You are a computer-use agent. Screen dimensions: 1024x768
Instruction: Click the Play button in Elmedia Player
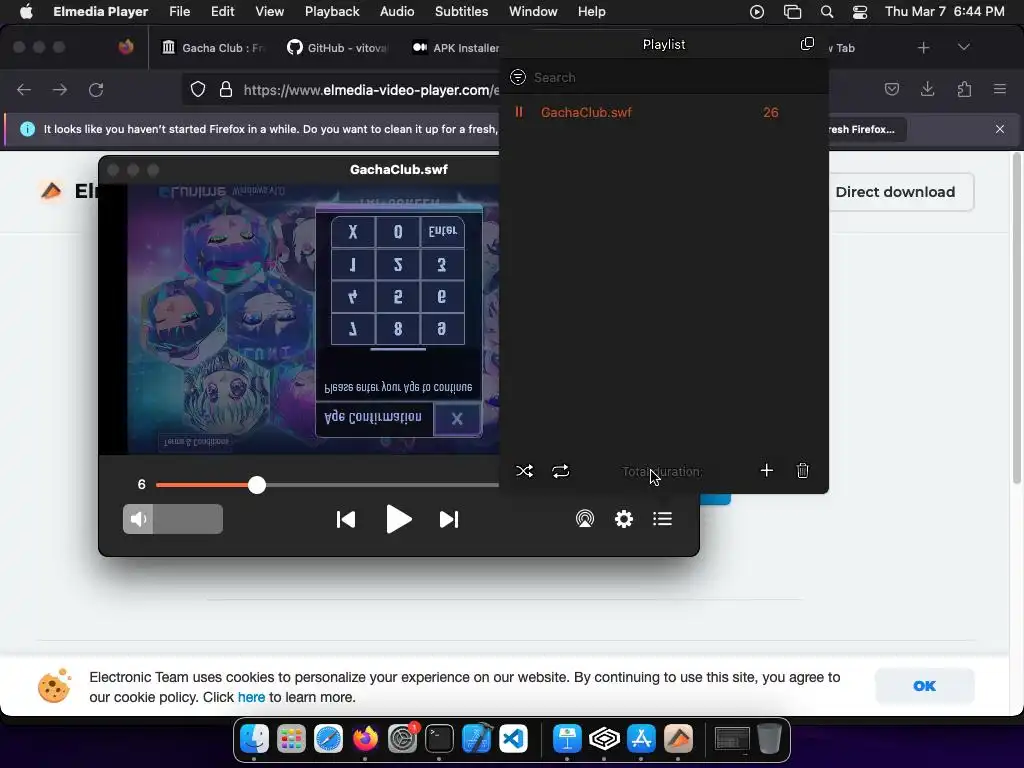(x=398, y=519)
